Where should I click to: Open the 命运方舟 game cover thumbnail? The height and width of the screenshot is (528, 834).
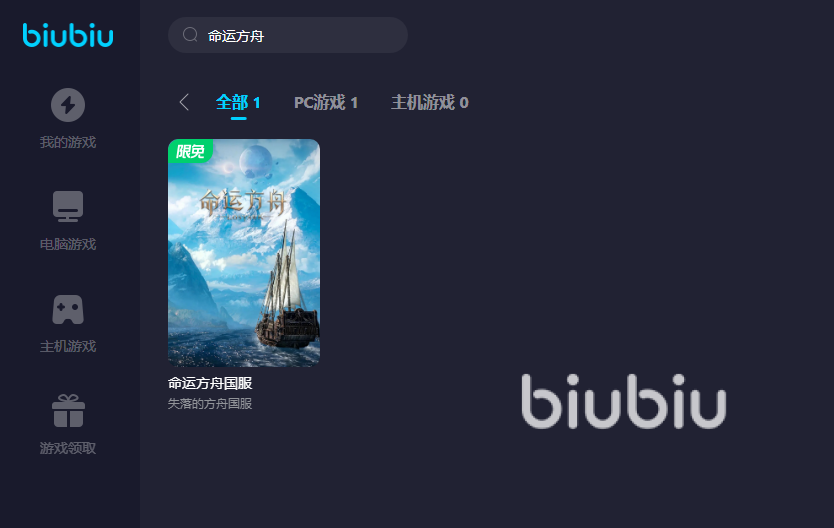[244, 253]
